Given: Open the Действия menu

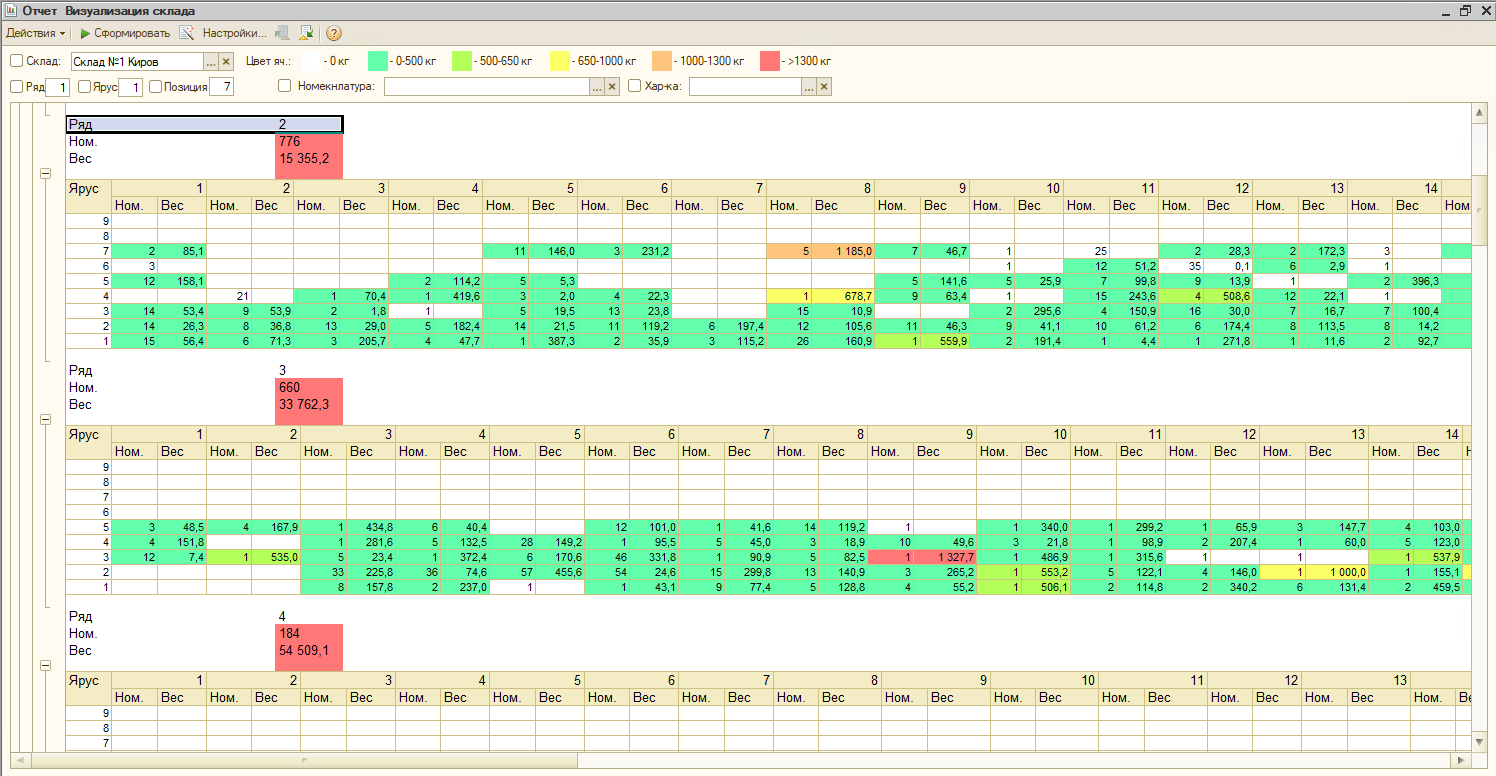Looking at the screenshot, I should tap(36, 33).
